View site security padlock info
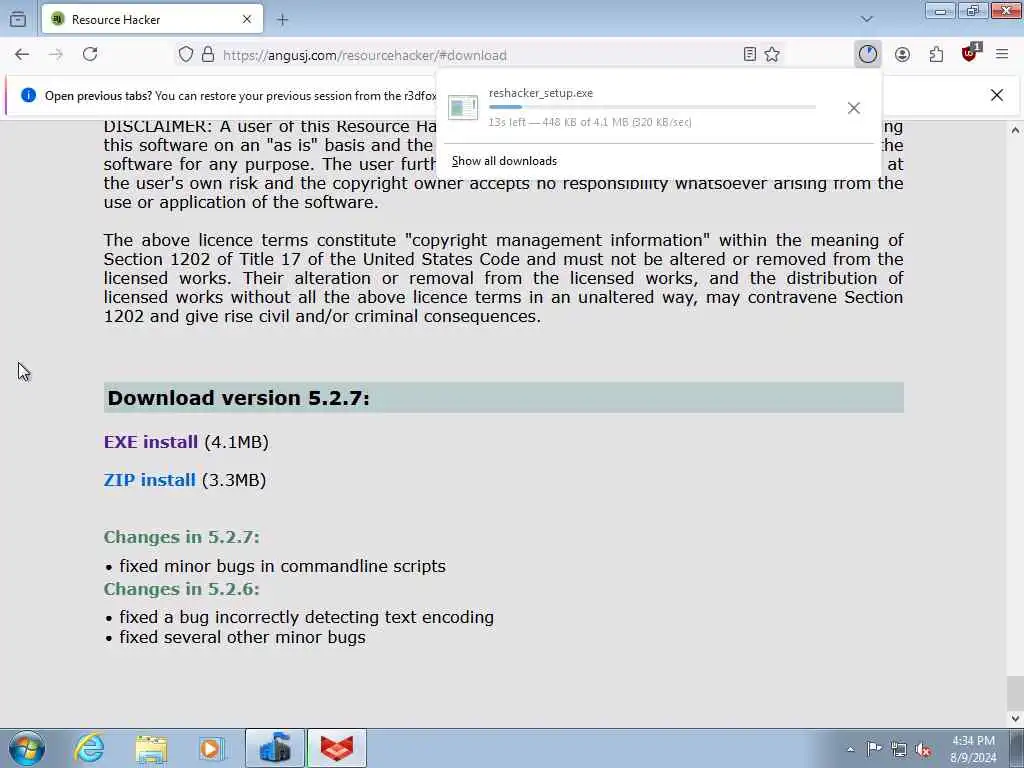The width and height of the screenshot is (1024, 768). click(208, 55)
